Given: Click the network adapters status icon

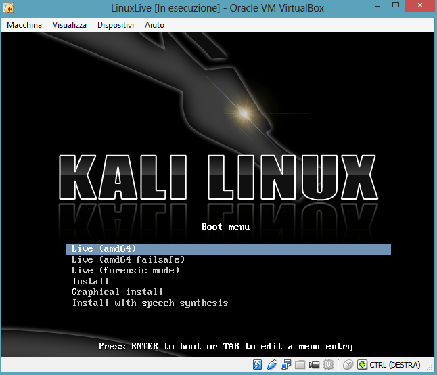Looking at the screenshot, I should 286,365.
